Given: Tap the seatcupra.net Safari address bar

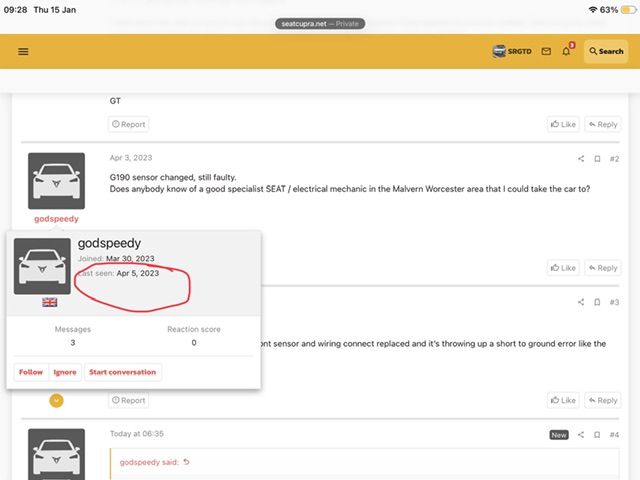Looking at the screenshot, I should click(x=320, y=24).
